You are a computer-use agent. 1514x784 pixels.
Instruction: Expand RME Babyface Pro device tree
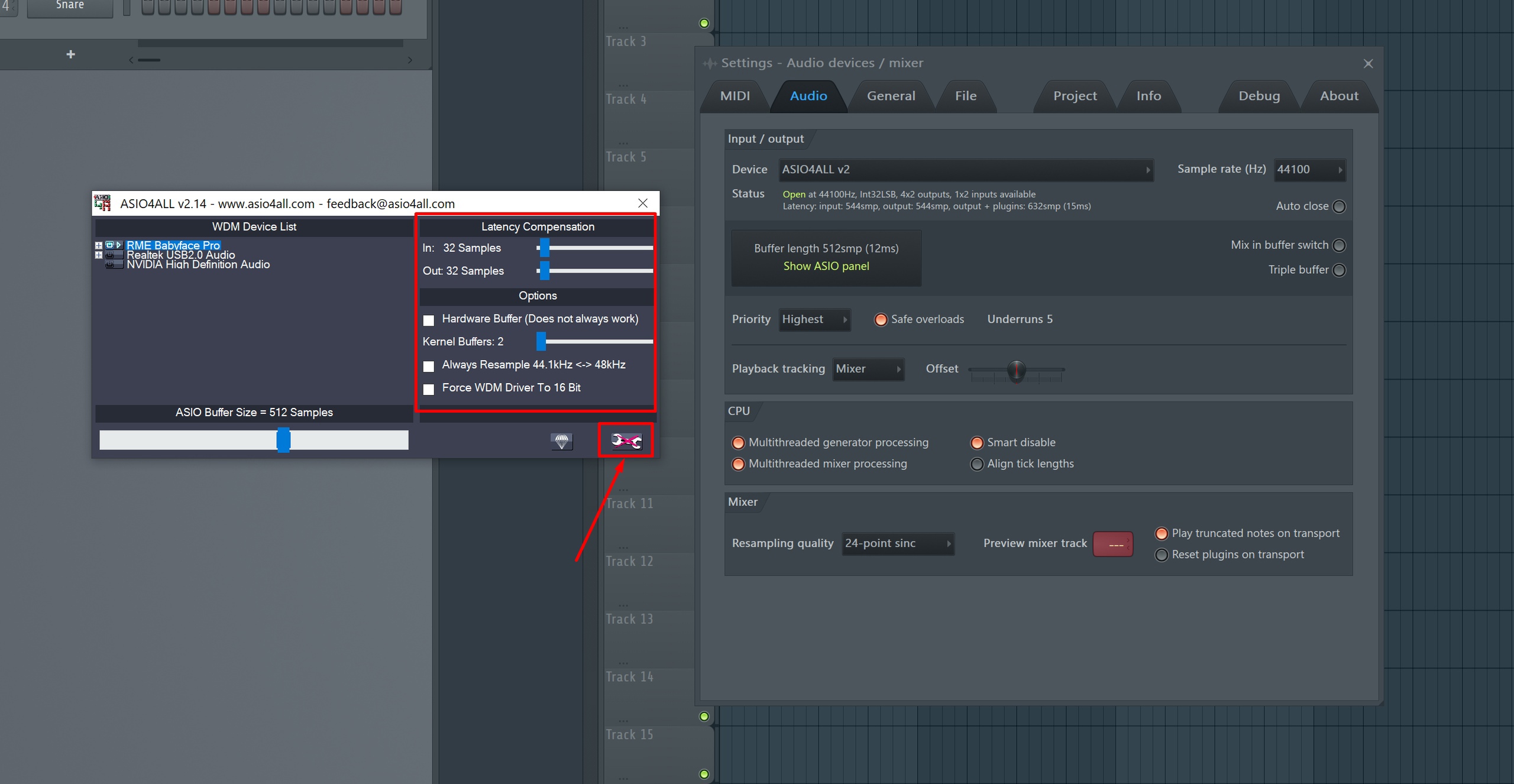(99, 245)
